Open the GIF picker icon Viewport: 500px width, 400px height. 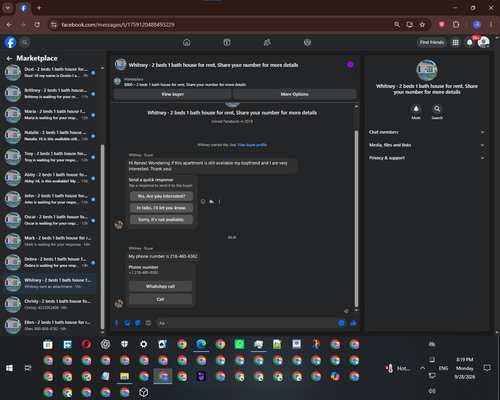[148, 323]
